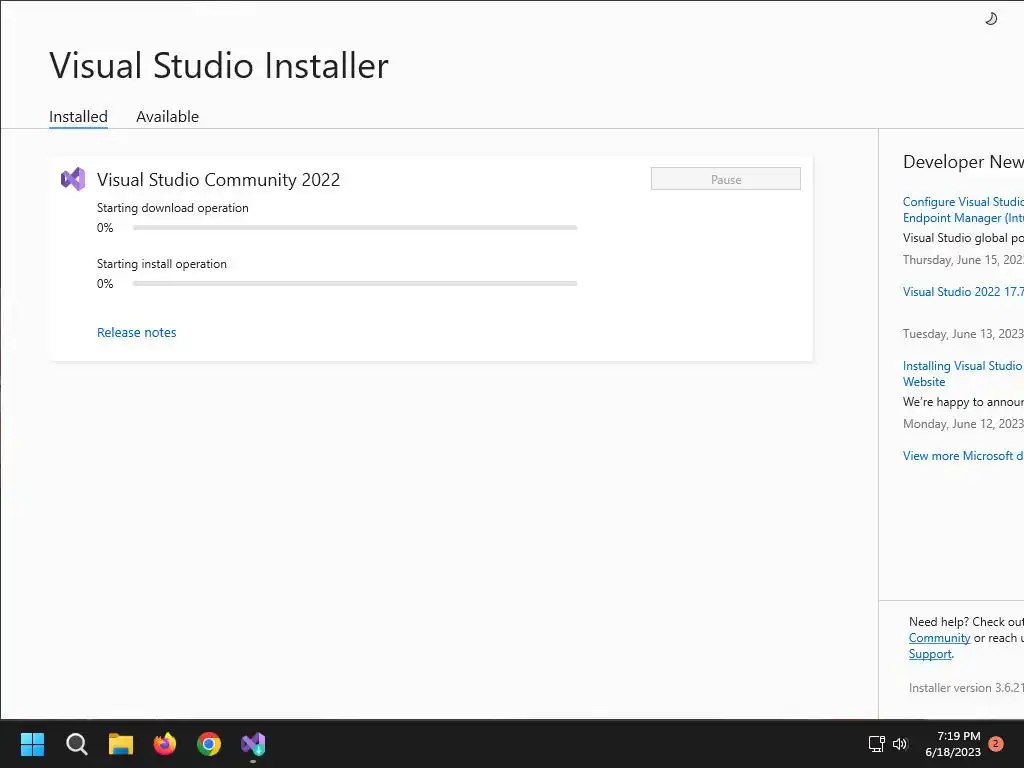Open the Release notes link
The height and width of the screenshot is (768, 1024).
coord(136,332)
